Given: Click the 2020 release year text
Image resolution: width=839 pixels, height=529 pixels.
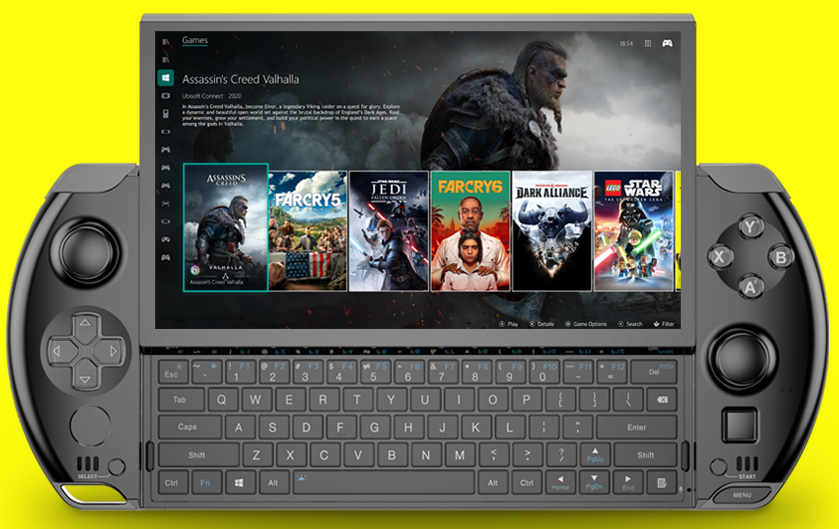Looking at the screenshot, I should [235, 96].
